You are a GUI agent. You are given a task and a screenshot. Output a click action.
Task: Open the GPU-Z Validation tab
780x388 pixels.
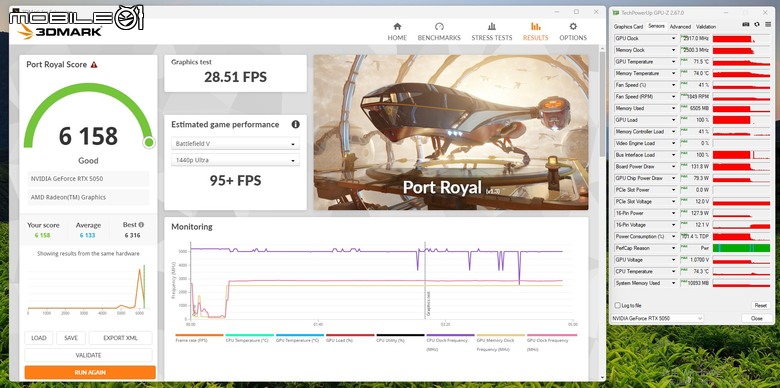click(706, 27)
